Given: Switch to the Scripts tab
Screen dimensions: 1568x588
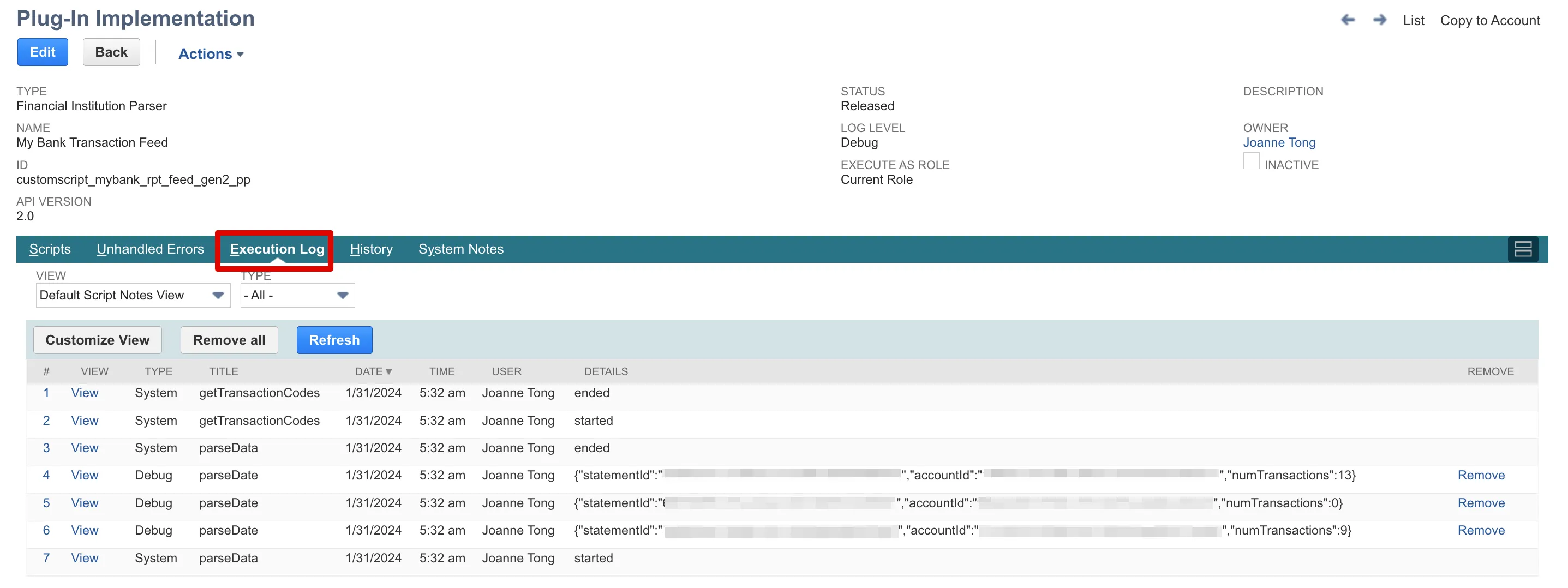Looking at the screenshot, I should (50, 249).
